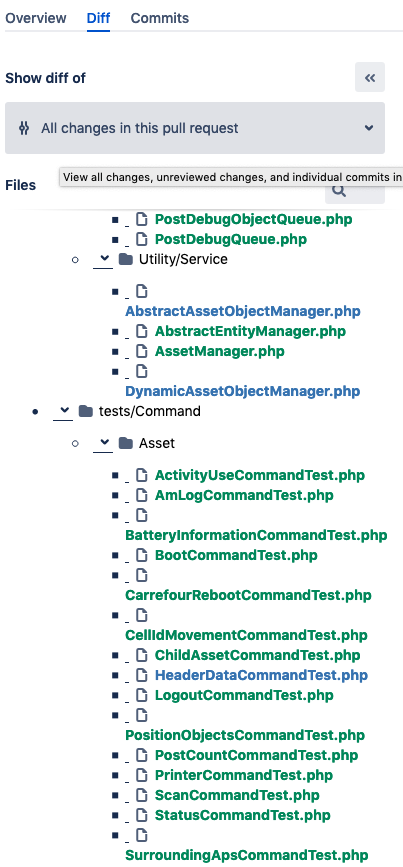Screen dimensions: 403x867
Task: Click the Asset folder icon
Action: coord(126,443)
